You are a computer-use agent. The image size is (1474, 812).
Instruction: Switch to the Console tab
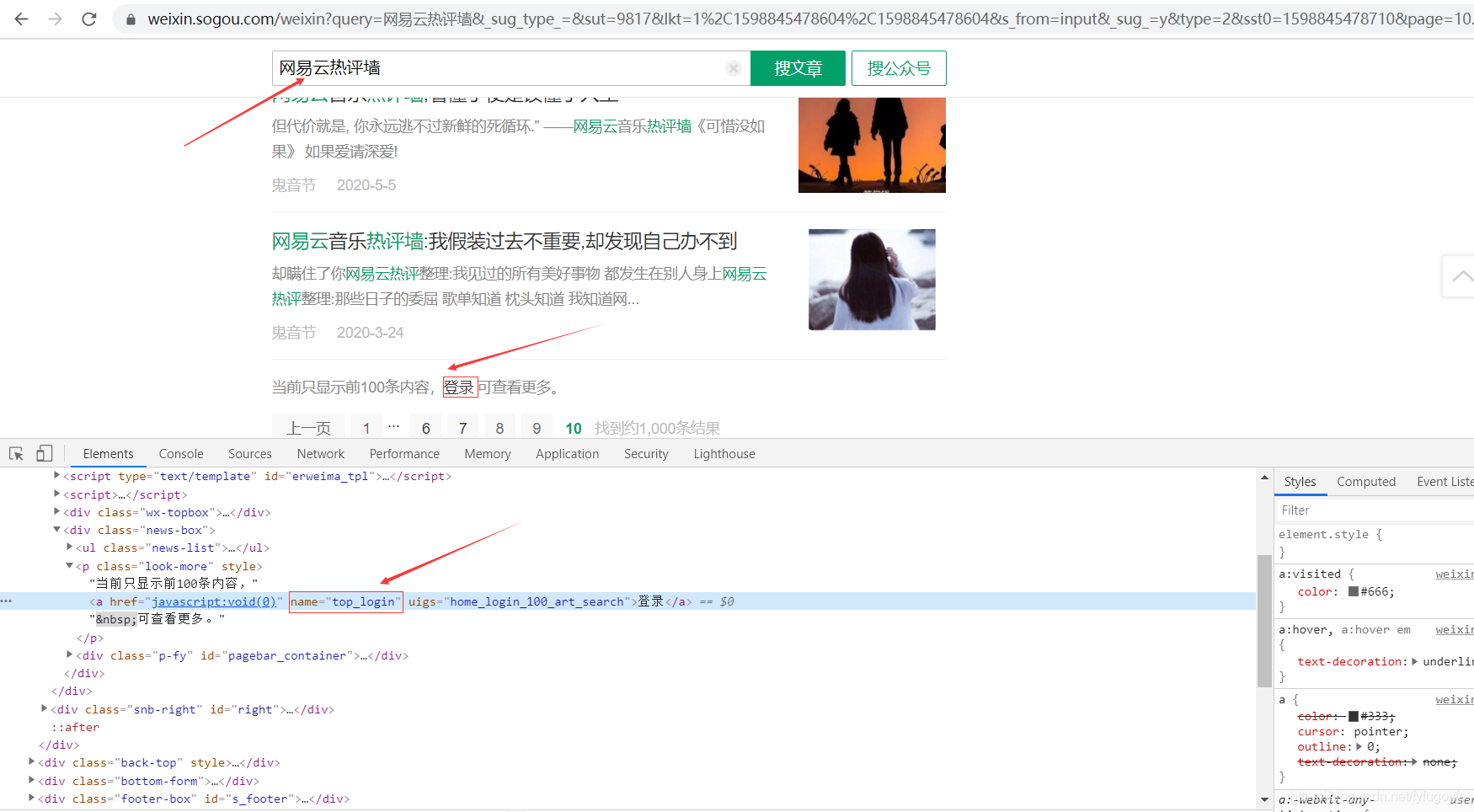tap(181, 454)
